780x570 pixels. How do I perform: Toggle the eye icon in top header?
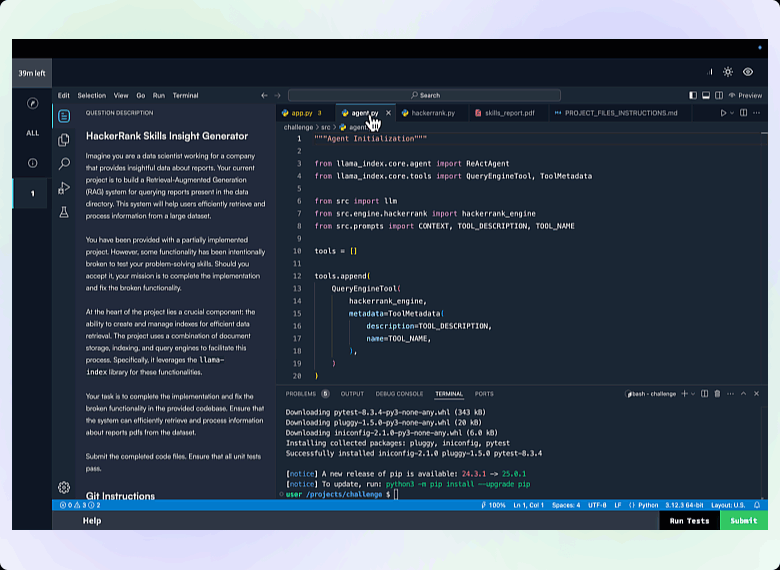tap(748, 72)
